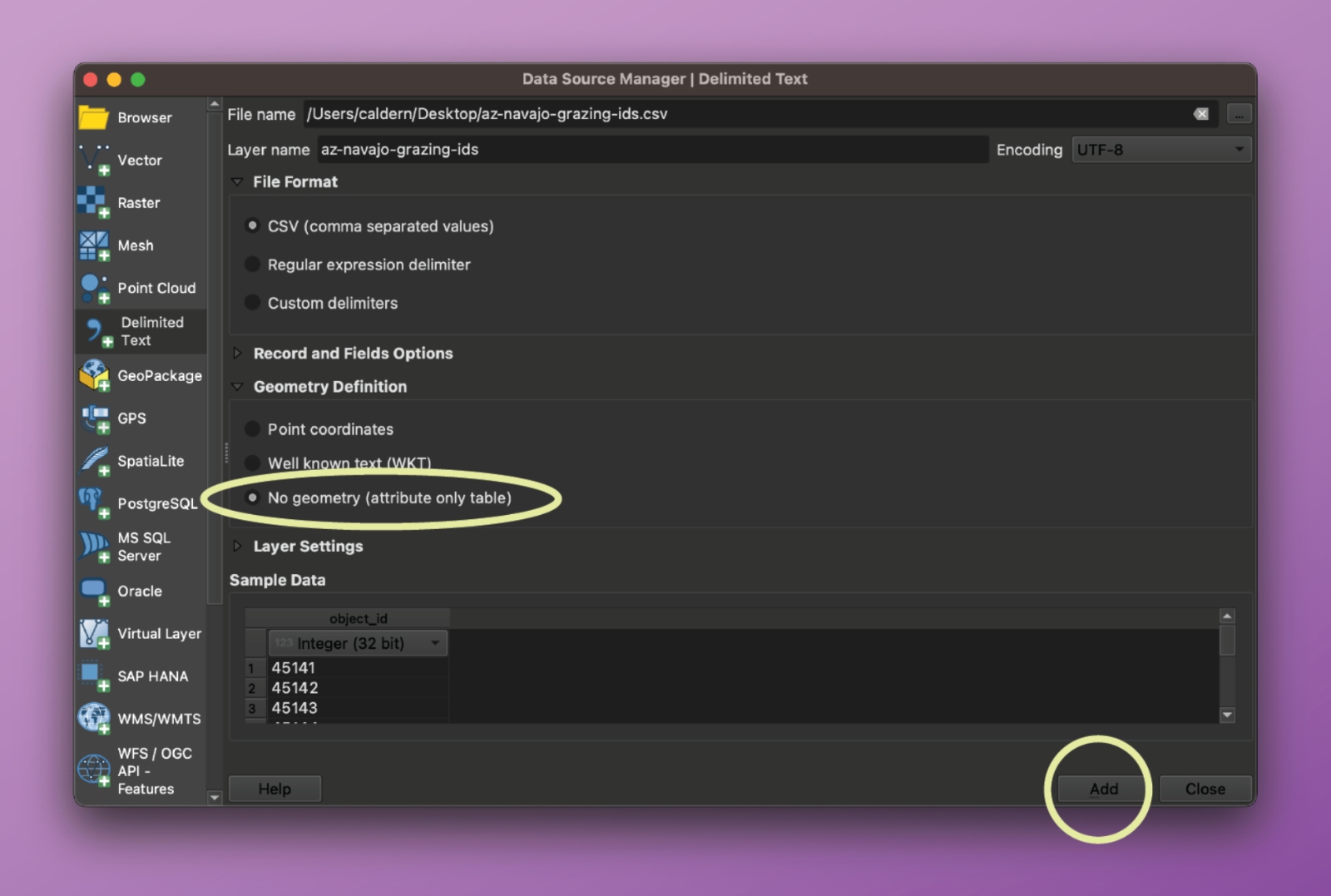1331x896 pixels.
Task: Select the PostgreSQL elephant icon
Action: click(x=93, y=502)
